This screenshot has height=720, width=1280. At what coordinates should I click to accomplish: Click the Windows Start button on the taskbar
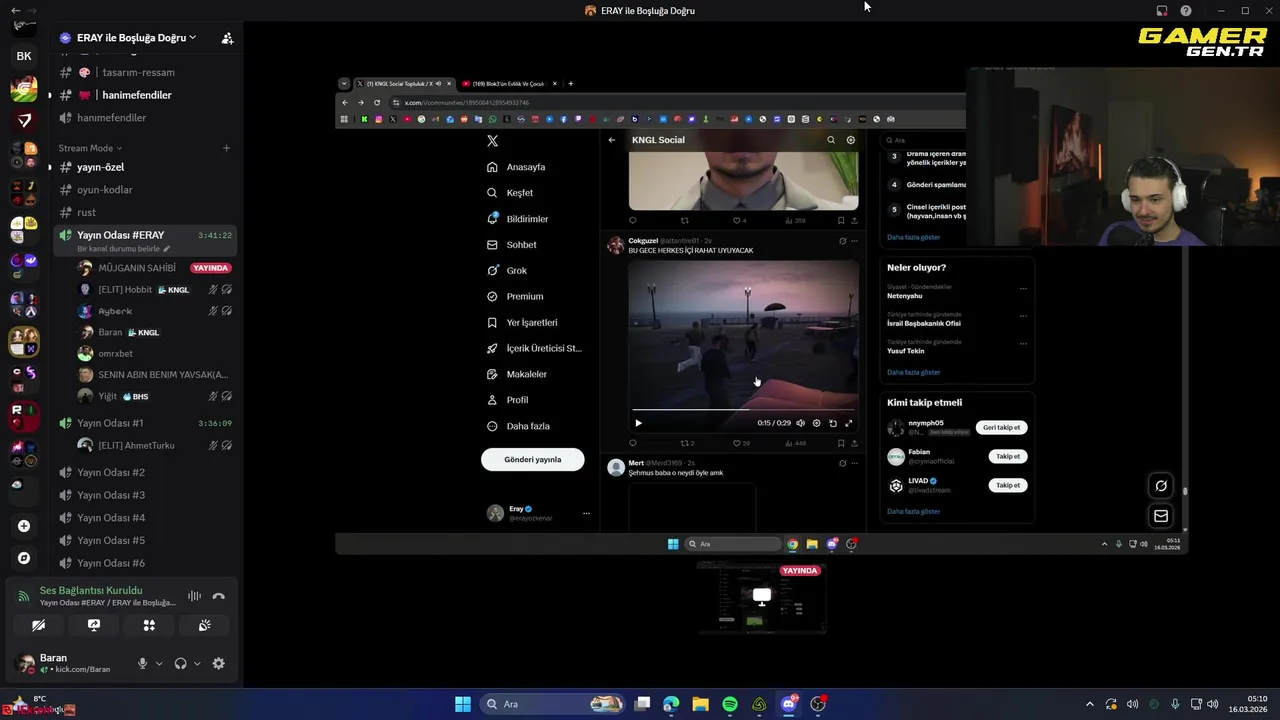463,704
